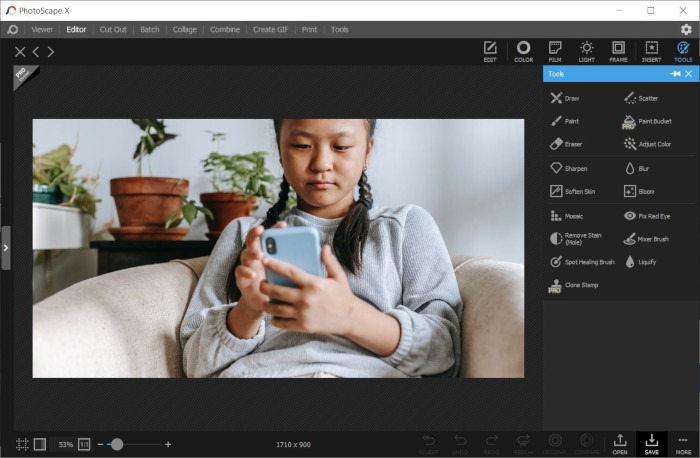Open the More options menu
Image resolution: width=700 pixels, height=458 pixels.
point(683,444)
